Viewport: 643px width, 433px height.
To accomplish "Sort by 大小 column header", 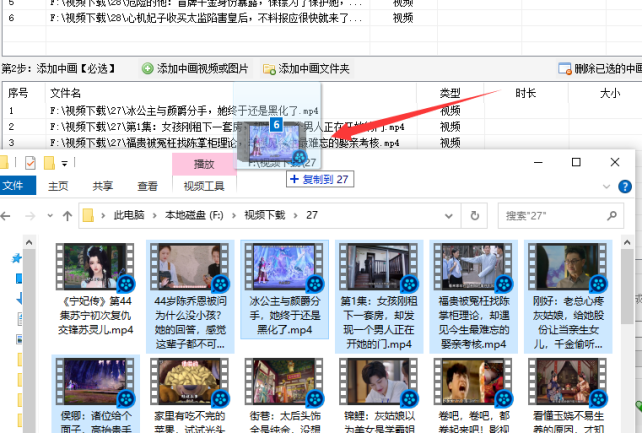I will tap(610, 93).
